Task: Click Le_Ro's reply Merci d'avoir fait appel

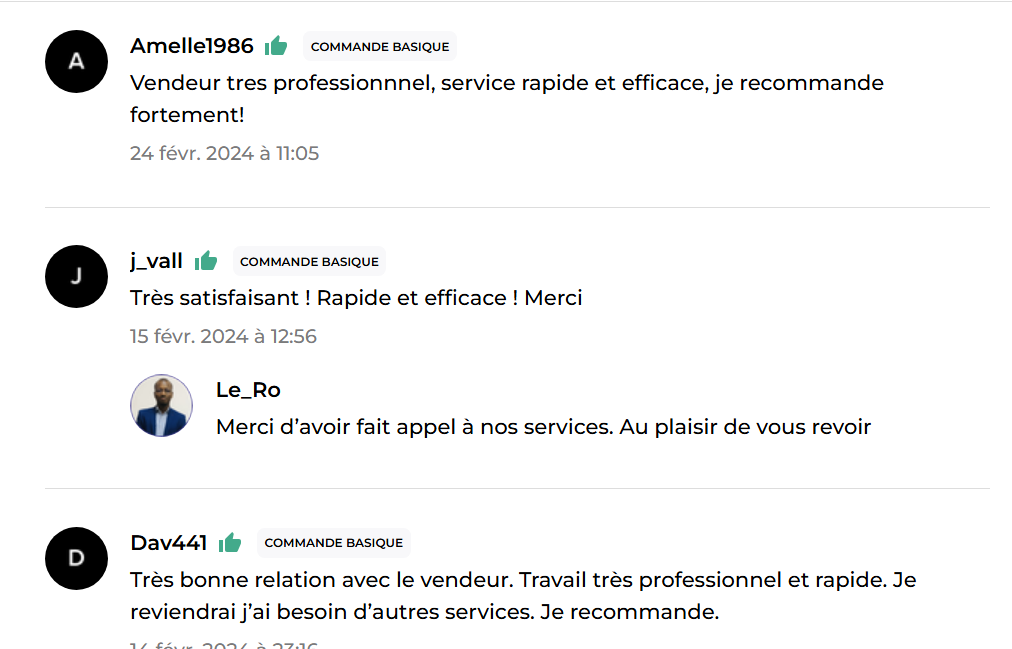Action: 543,426
